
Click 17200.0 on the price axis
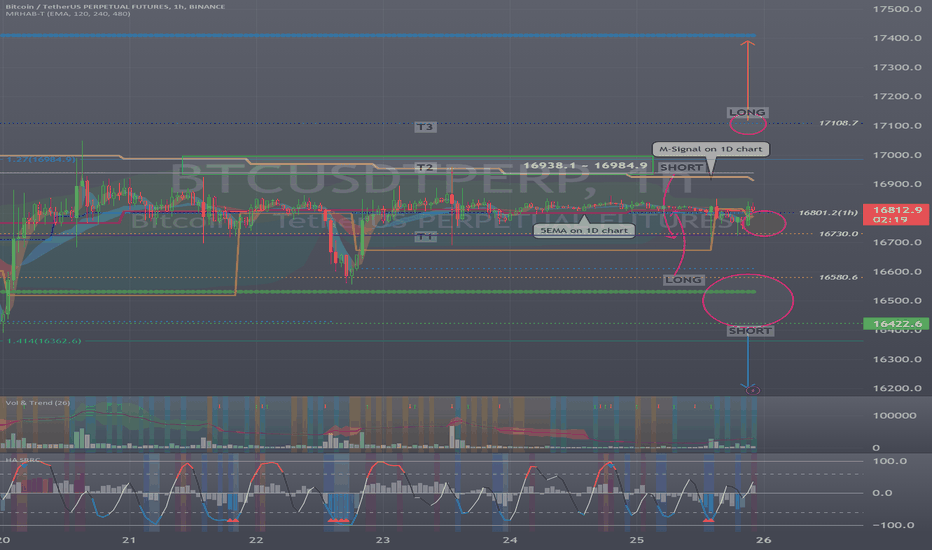pyautogui.click(x=897, y=96)
